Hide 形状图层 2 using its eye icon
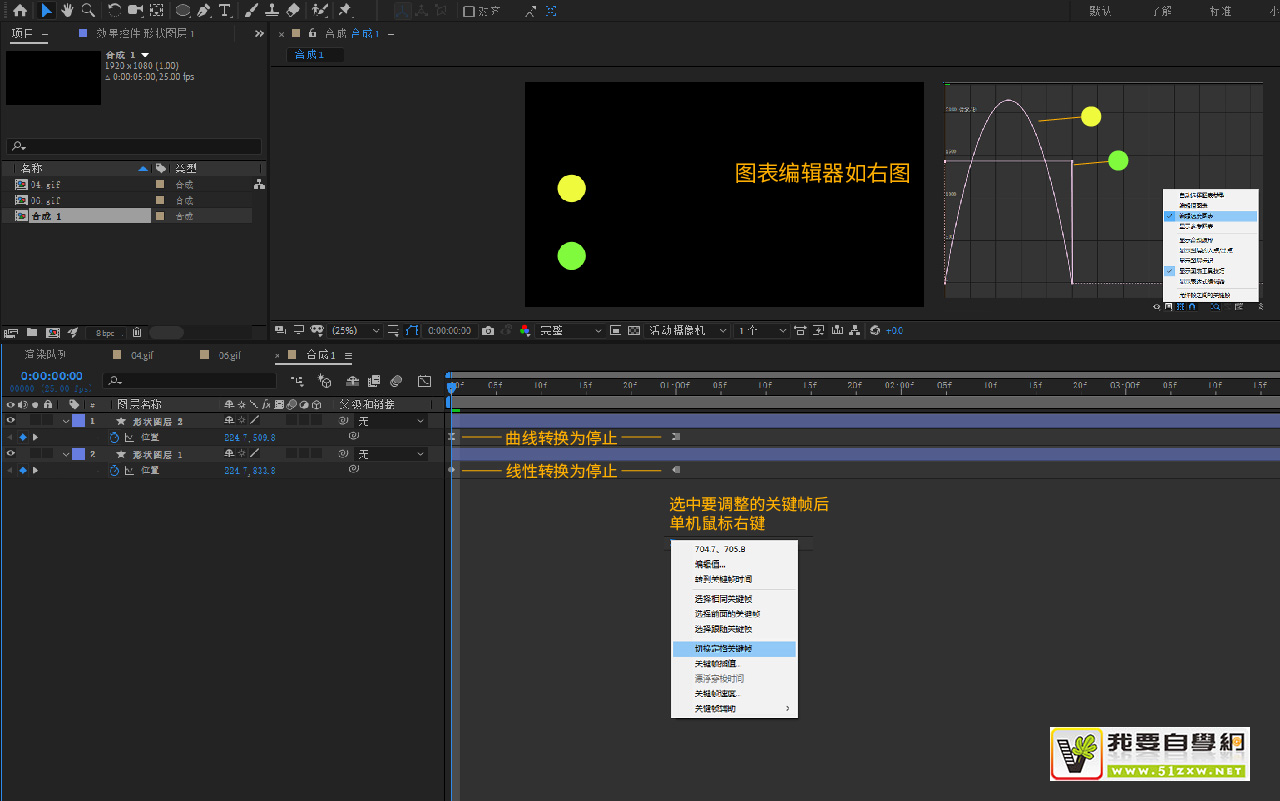 11,421
